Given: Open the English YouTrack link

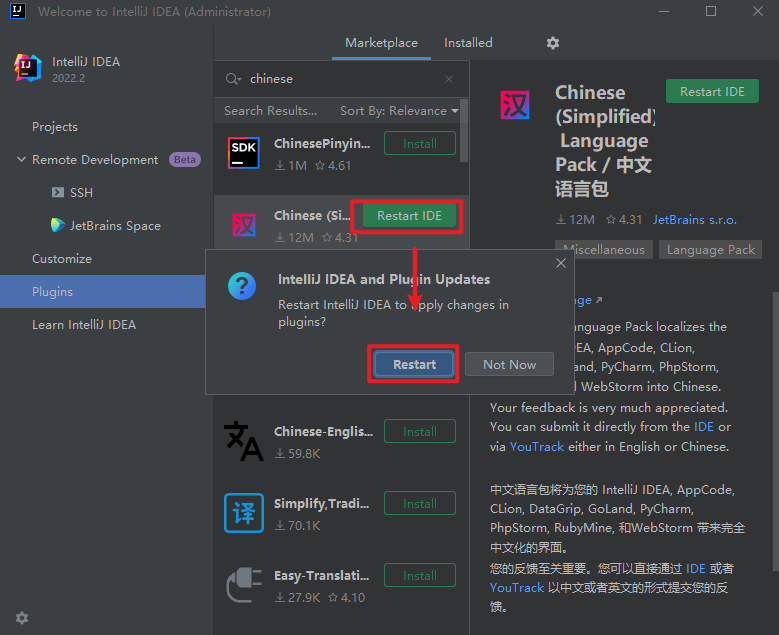Looking at the screenshot, I should 537,447.
